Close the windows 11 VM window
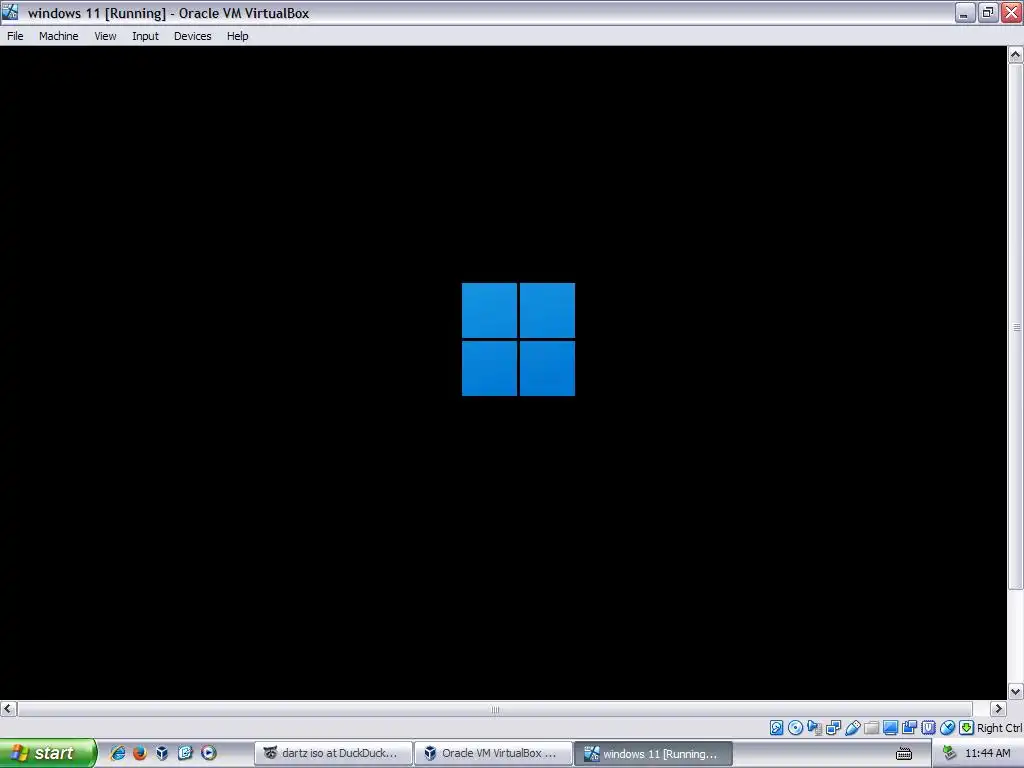Screen dimensions: 1024x768 [1012, 12]
